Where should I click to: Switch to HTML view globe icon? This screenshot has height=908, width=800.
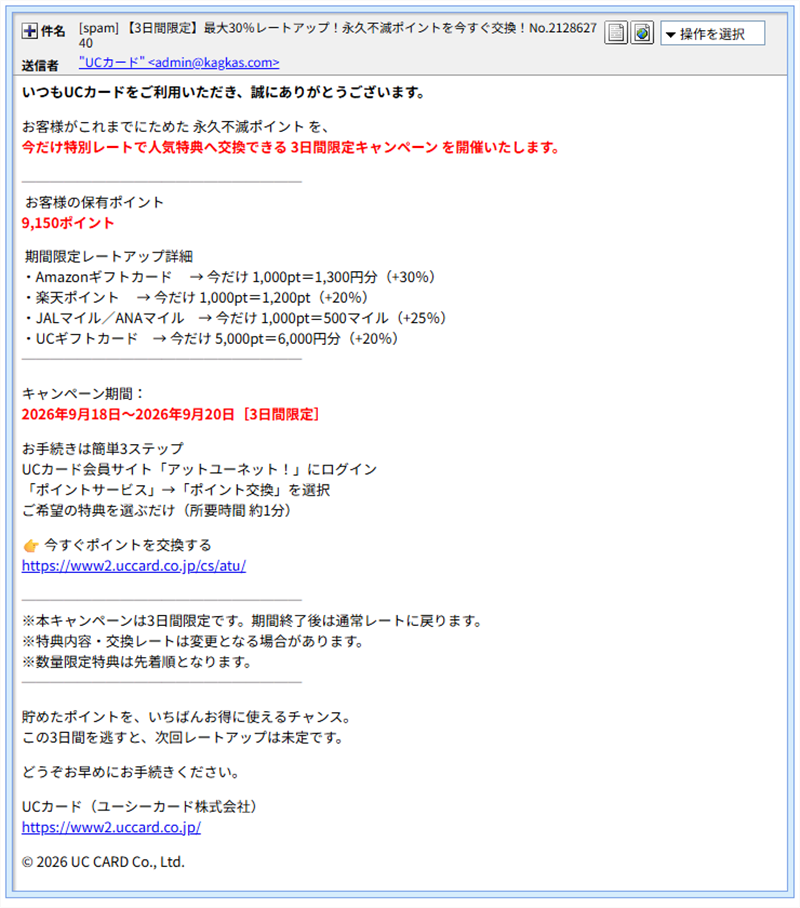tap(642, 33)
